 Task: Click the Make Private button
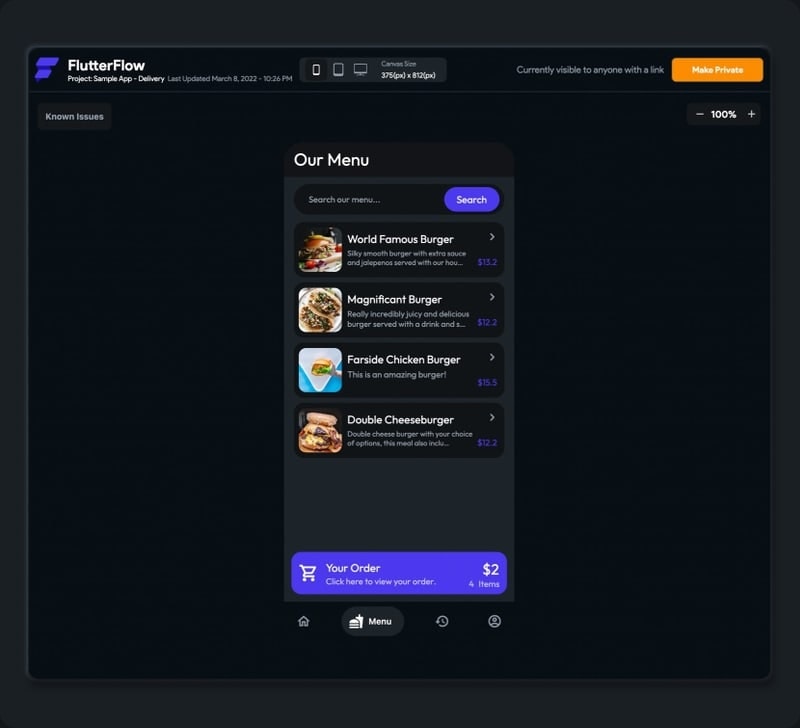click(x=718, y=69)
